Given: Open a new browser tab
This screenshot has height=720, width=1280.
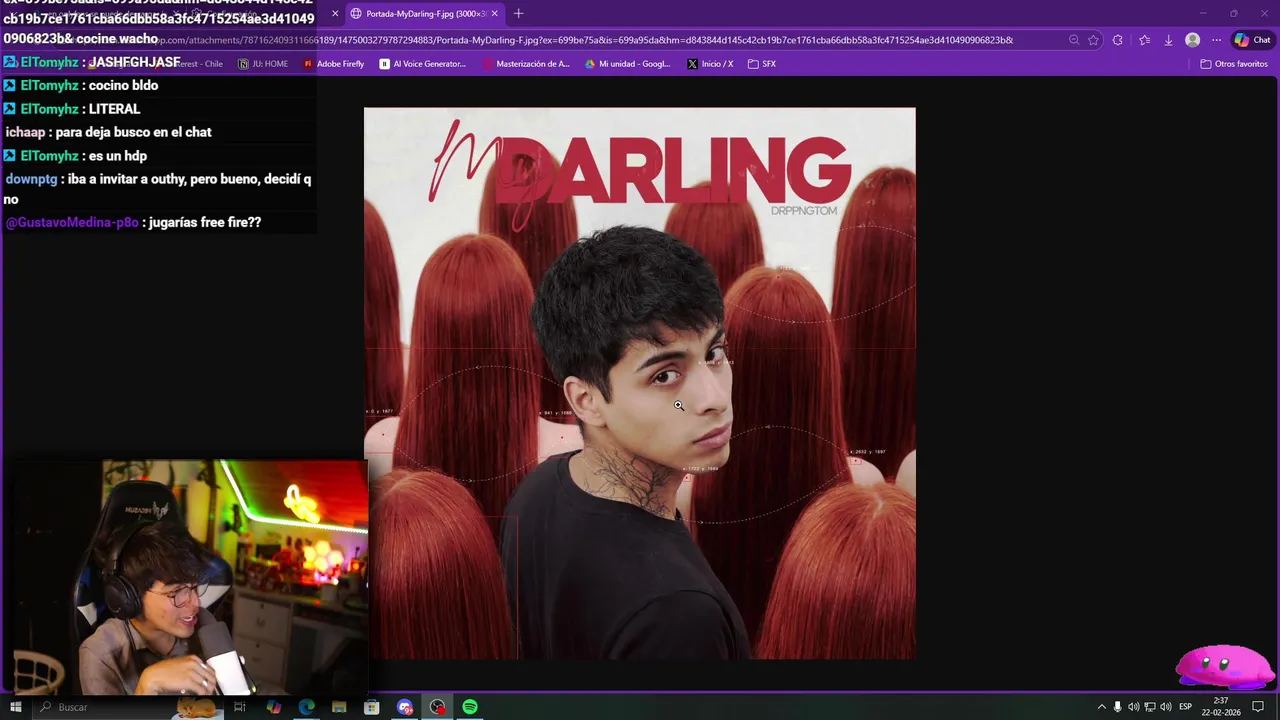Looking at the screenshot, I should [x=518, y=13].
